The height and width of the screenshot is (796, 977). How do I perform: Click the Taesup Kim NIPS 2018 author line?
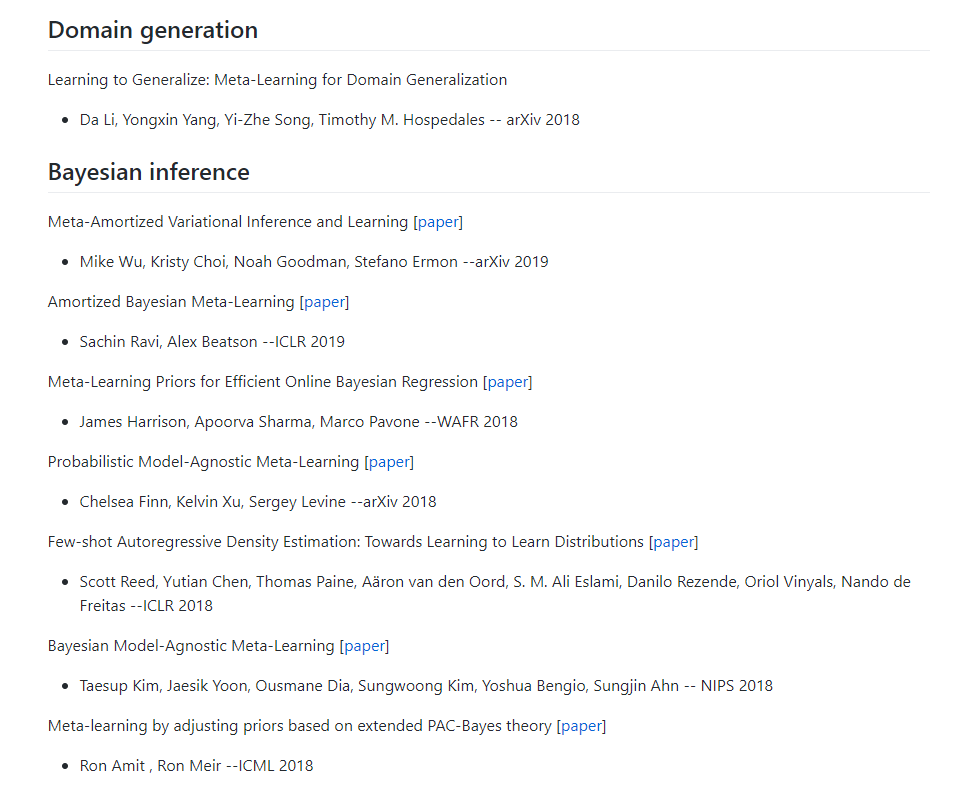point(425,686)
